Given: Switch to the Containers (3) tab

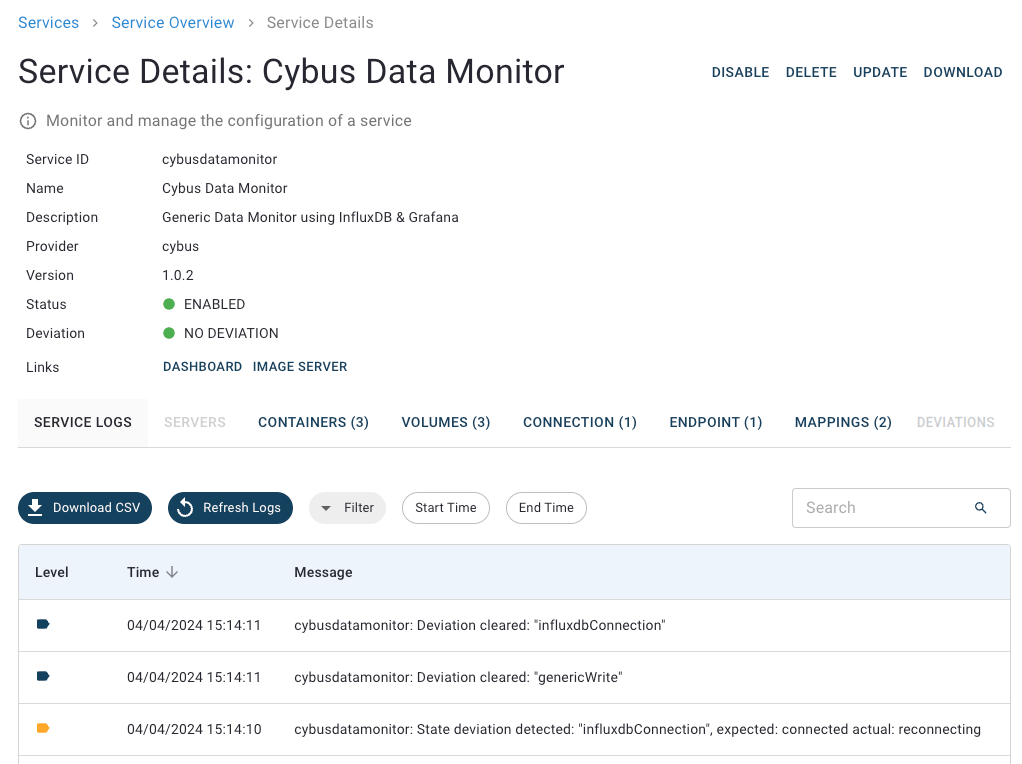Looking at the screenshot, I should (x=313, y=422).
